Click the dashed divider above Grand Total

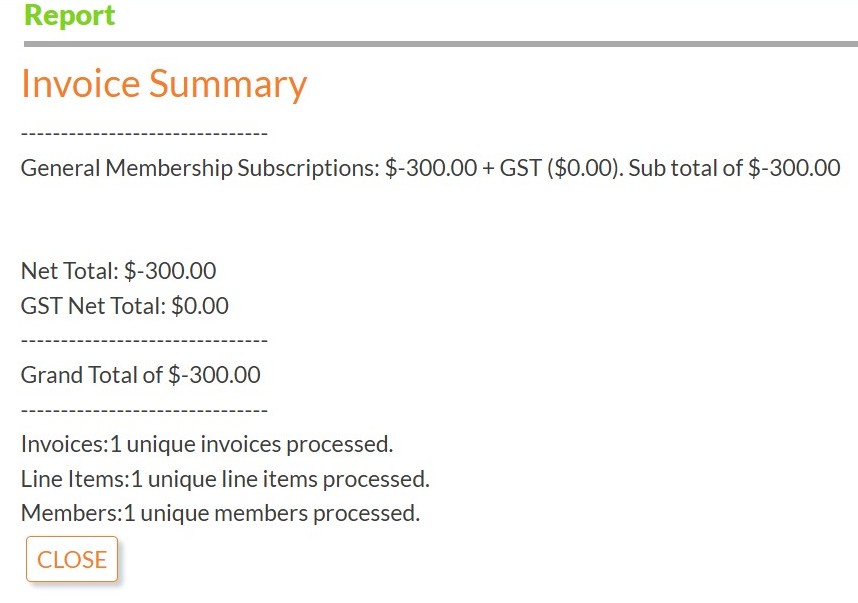[x=143, y=339]
